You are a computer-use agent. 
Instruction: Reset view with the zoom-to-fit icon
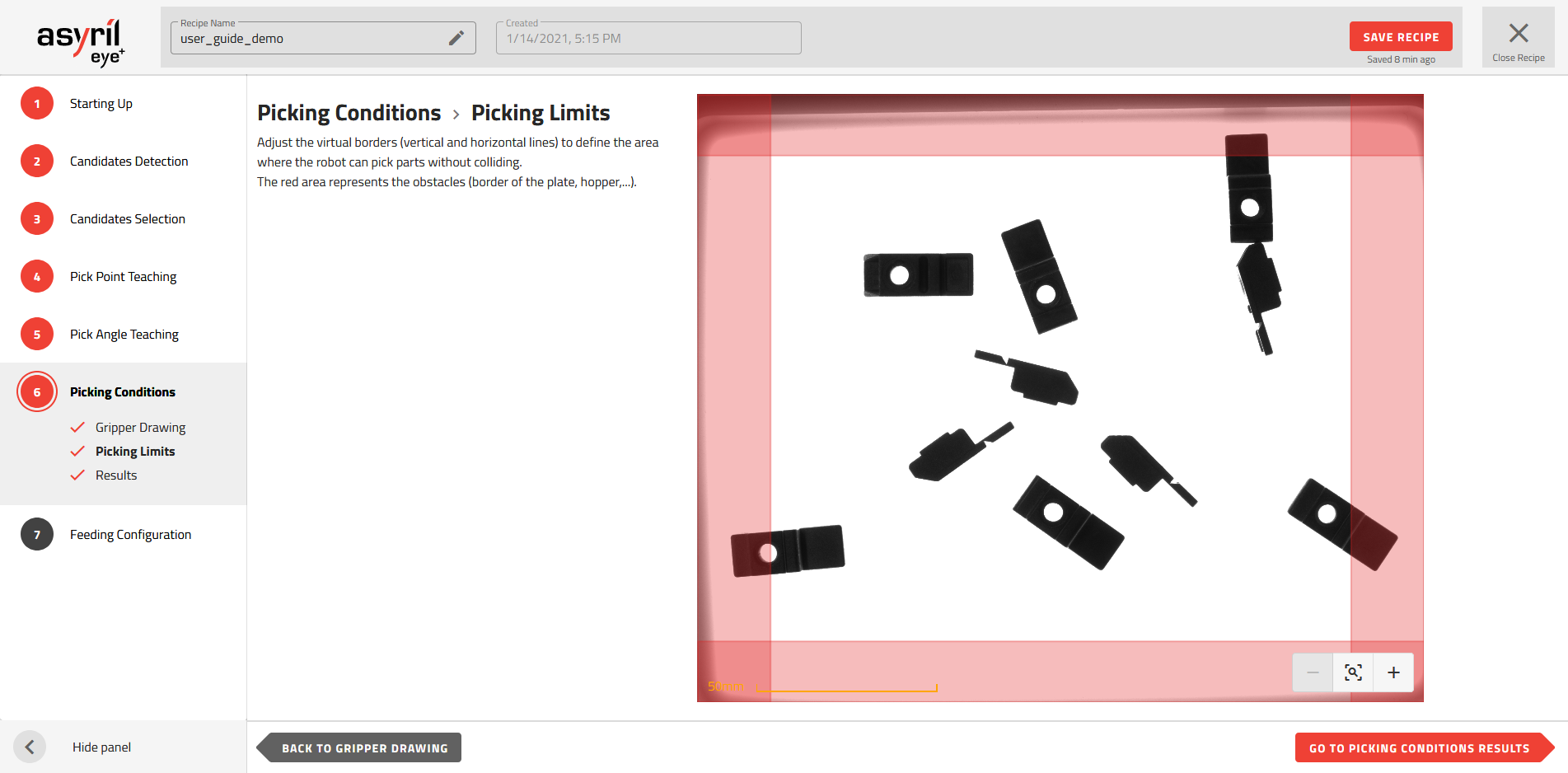1353,672
